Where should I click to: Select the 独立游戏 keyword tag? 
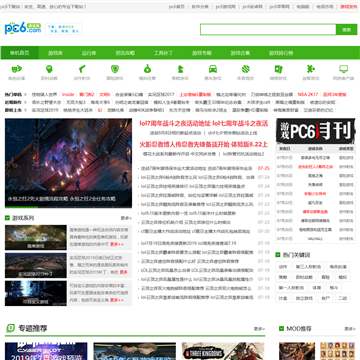click(x=304, y=298)
